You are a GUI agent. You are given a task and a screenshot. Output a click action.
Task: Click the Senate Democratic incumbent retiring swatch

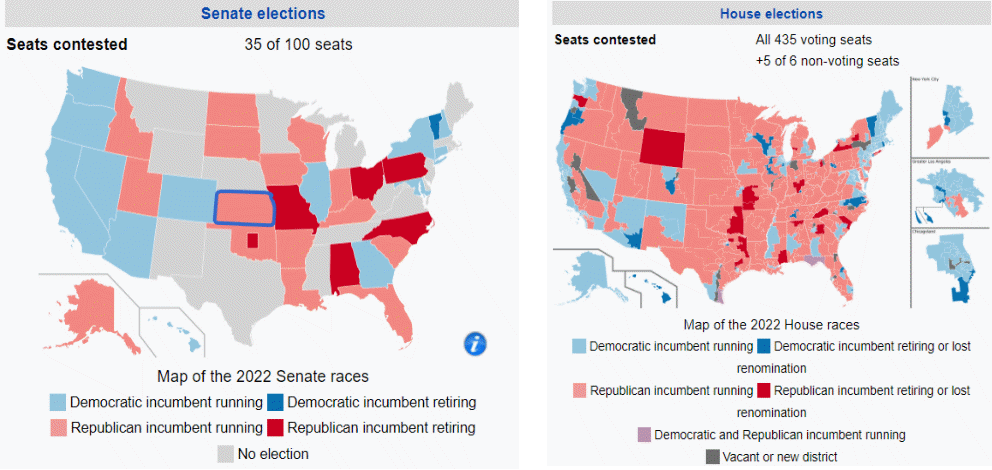273,402
